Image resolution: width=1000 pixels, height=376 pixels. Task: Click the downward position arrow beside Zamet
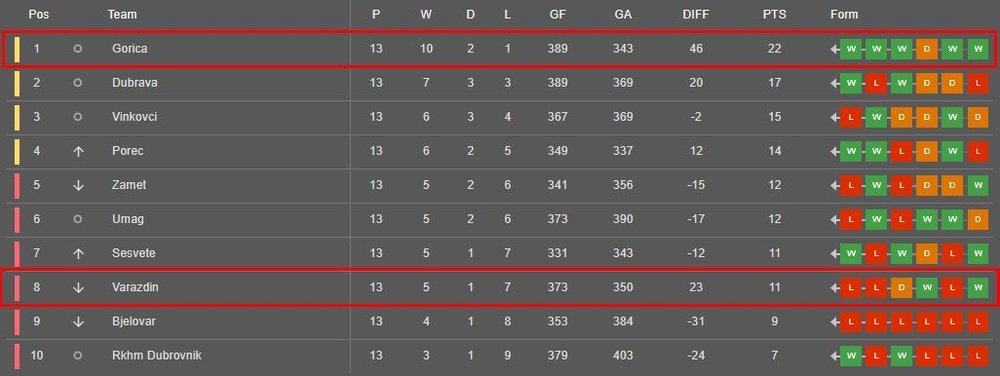[x=78, y=185]
